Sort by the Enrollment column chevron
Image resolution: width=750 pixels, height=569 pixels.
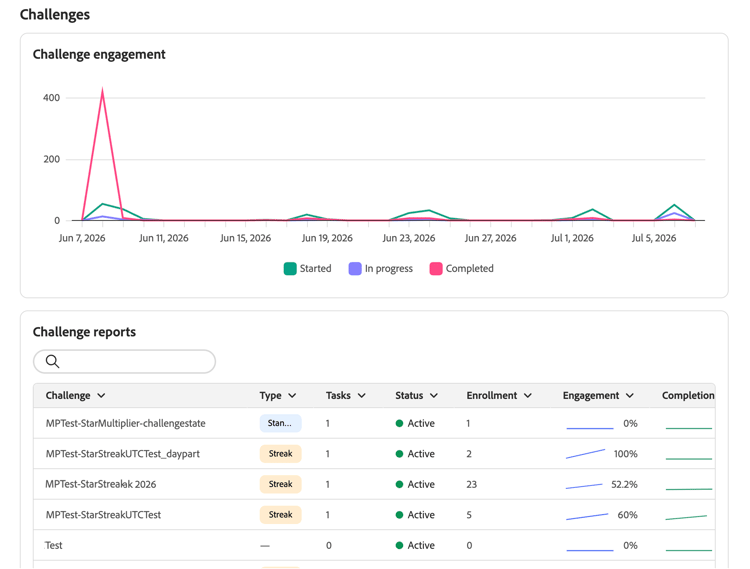tap(528, 396)
